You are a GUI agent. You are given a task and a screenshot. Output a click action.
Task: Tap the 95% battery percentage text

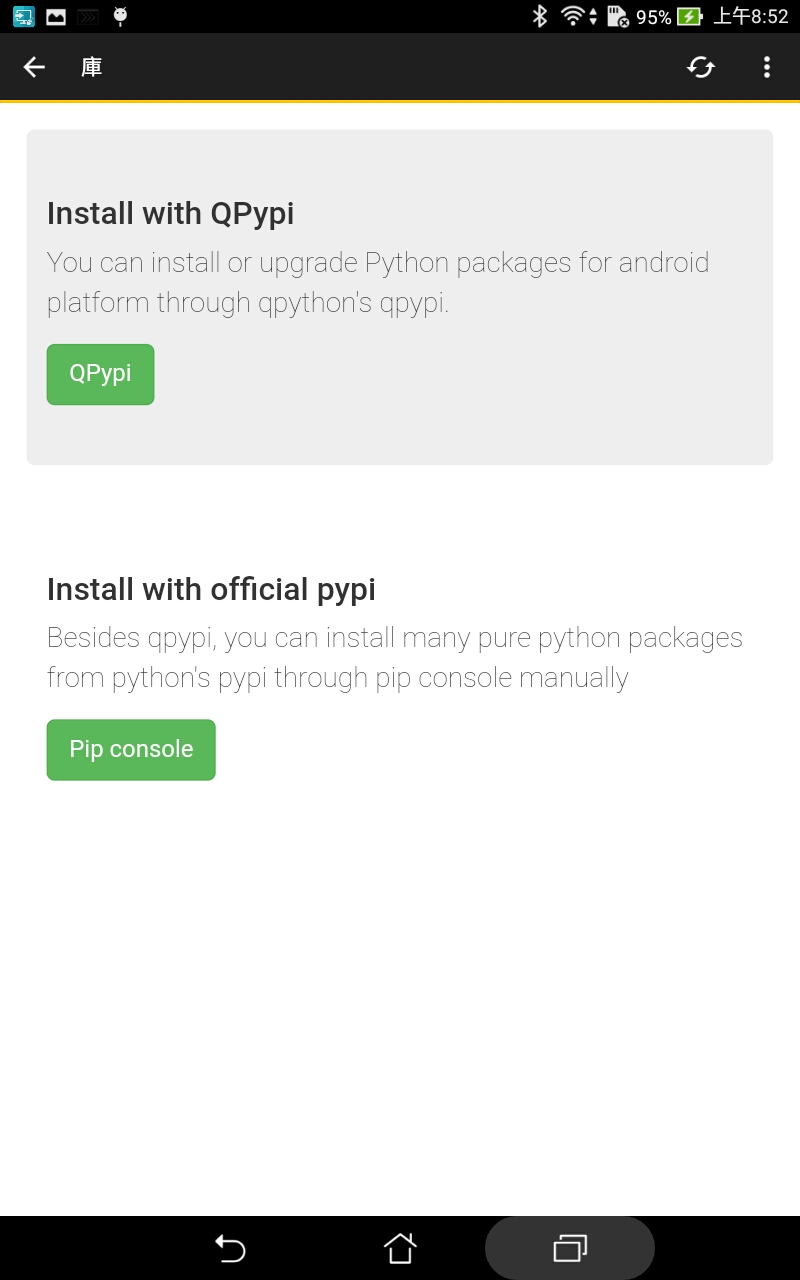pyautogui.click(x=653, y=17)
